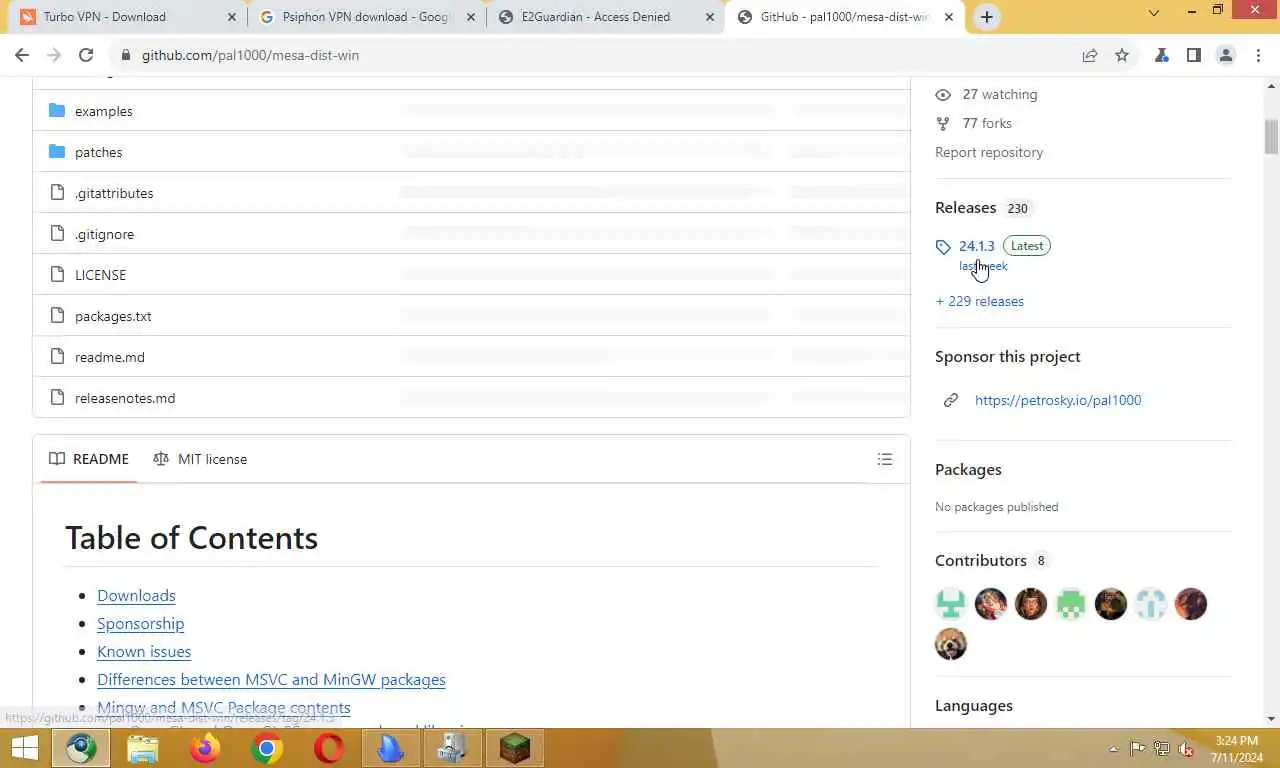Open the README outline list icon
The image size is (1280, 768).
point(885,459)
